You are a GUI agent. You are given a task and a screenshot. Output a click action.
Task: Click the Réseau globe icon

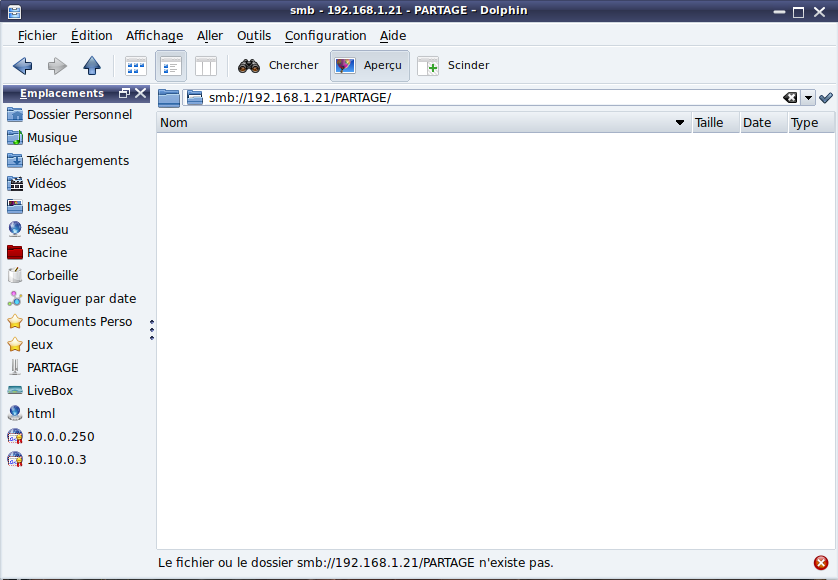[x=15, y=229]
